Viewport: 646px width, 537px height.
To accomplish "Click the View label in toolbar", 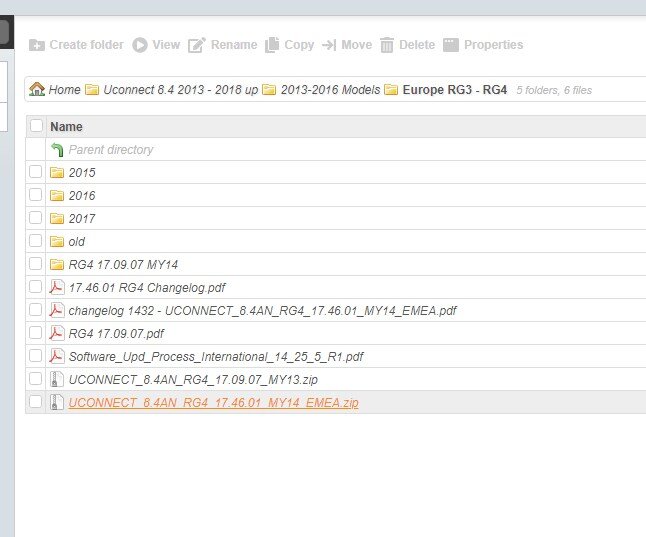I will click(x=166, y=45).
